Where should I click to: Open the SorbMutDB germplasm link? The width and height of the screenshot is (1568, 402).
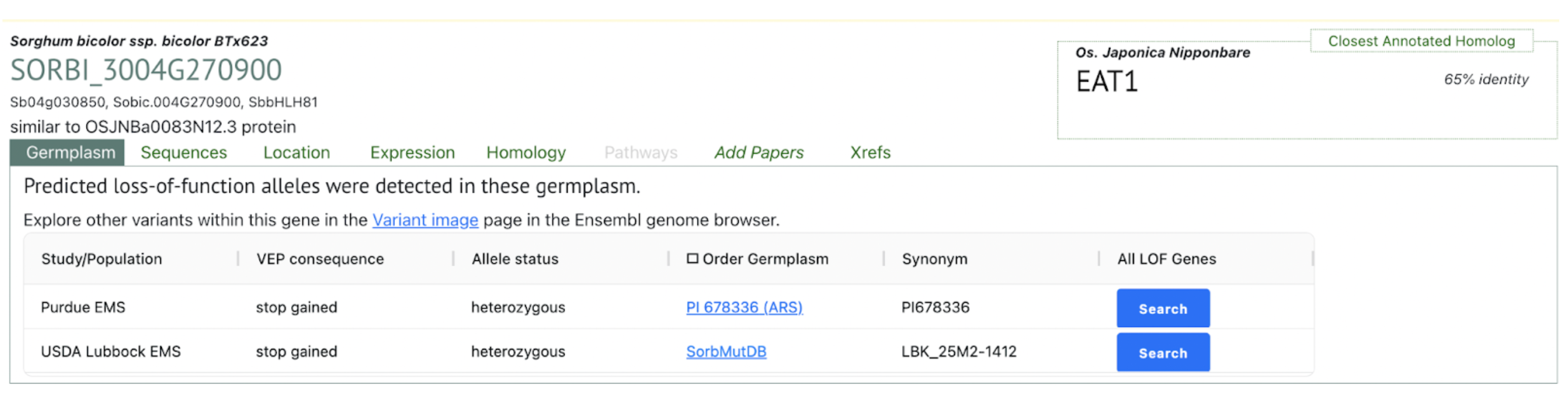(x=727, y=351)
